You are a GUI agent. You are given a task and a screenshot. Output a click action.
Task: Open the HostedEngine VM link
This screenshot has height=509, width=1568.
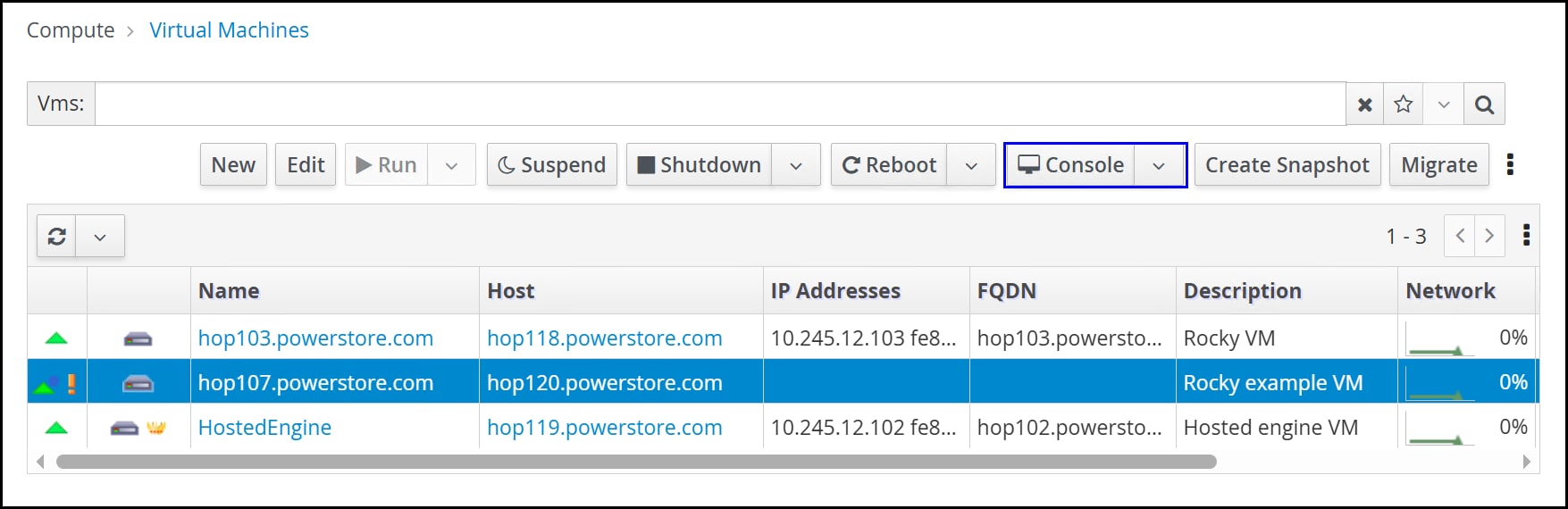(264, 428)
